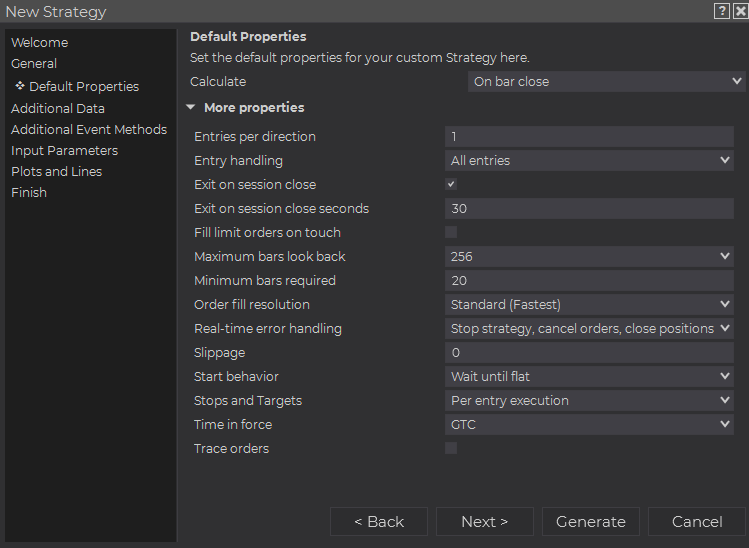Open Stops and Targets dropdown
Screen dimensions: 749x548
coord(589,400)
